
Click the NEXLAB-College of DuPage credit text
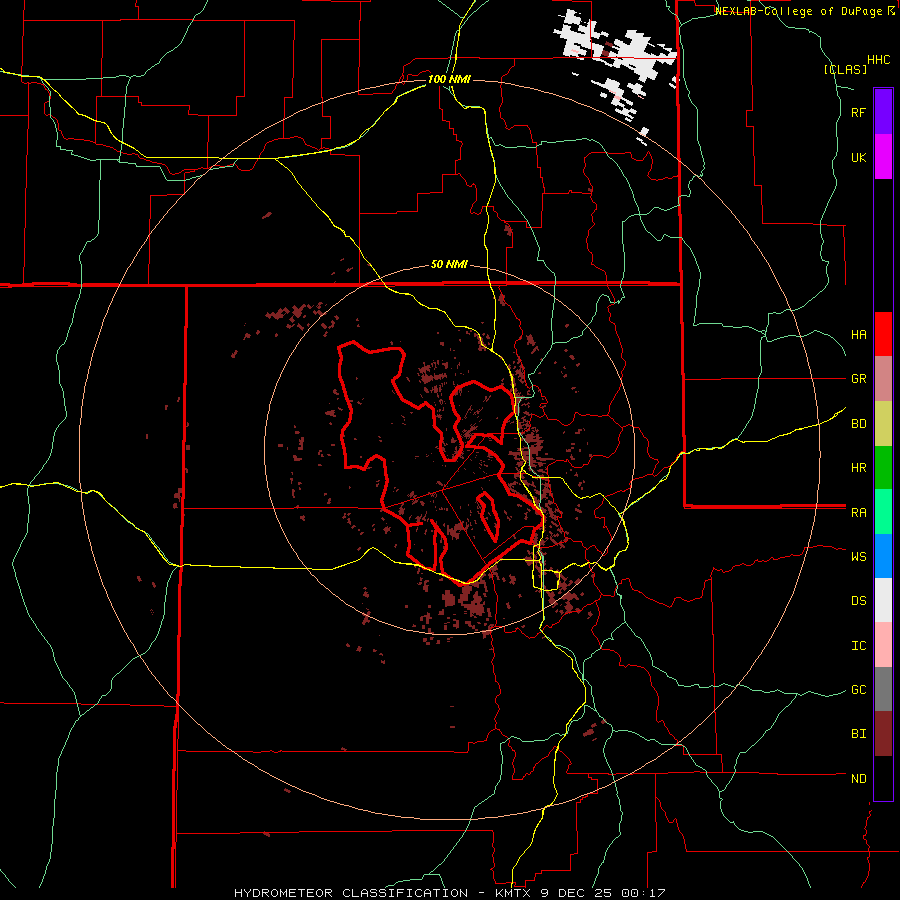[x=798, y=11]
